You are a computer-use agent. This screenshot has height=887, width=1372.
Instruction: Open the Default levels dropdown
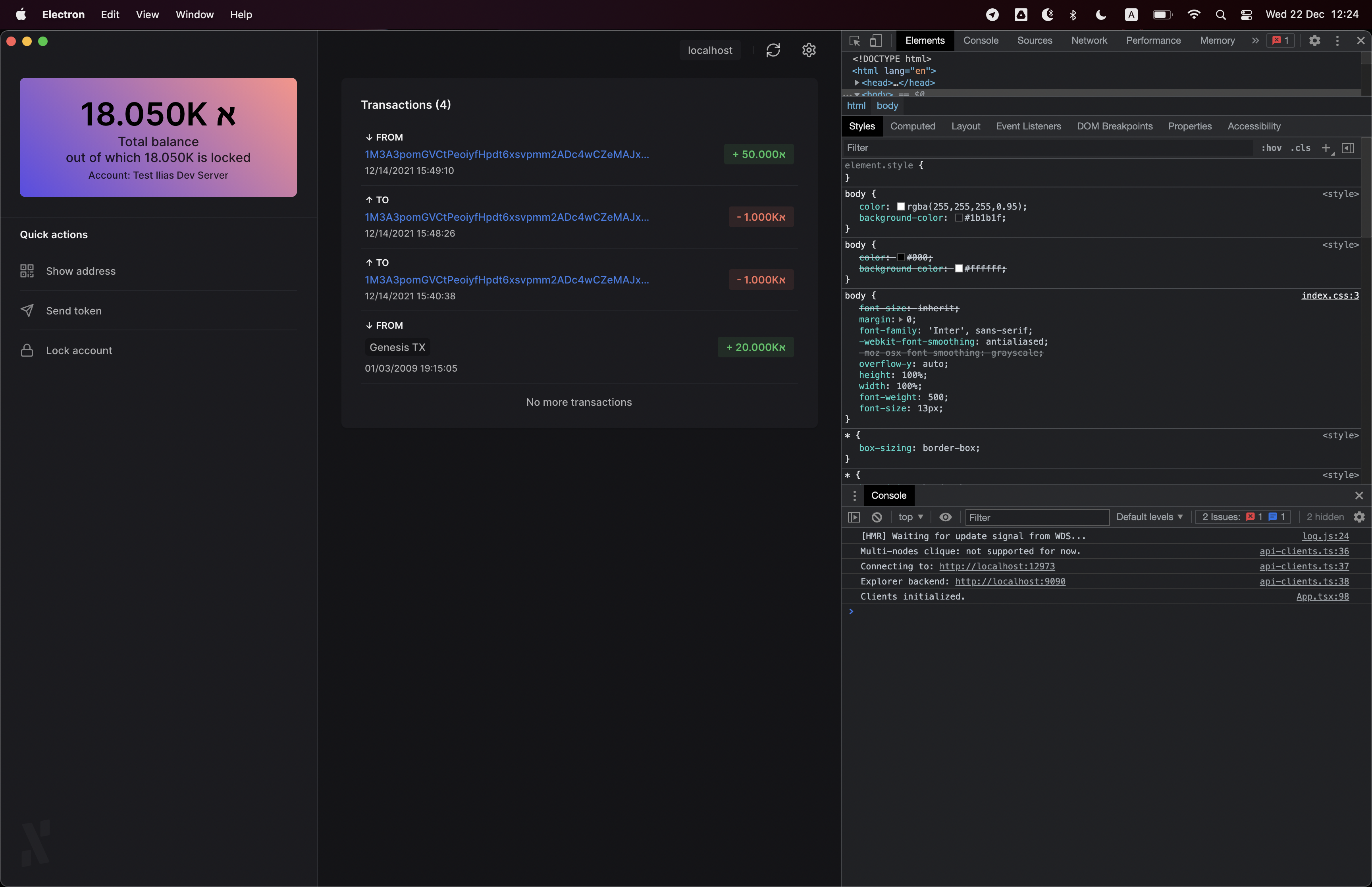(x=1149, y=517)
